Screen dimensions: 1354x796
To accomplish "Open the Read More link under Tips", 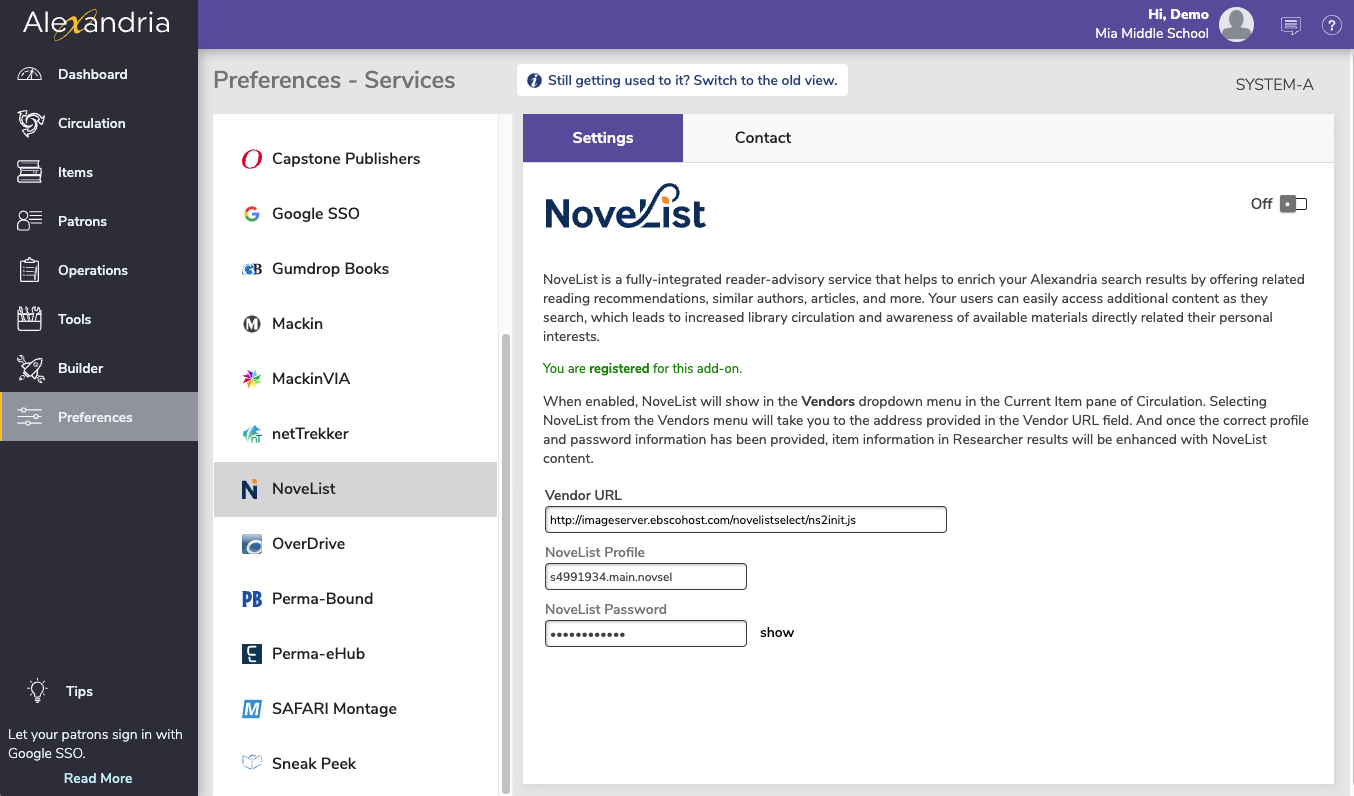I will pyautogui.click(x=98, y=778).
